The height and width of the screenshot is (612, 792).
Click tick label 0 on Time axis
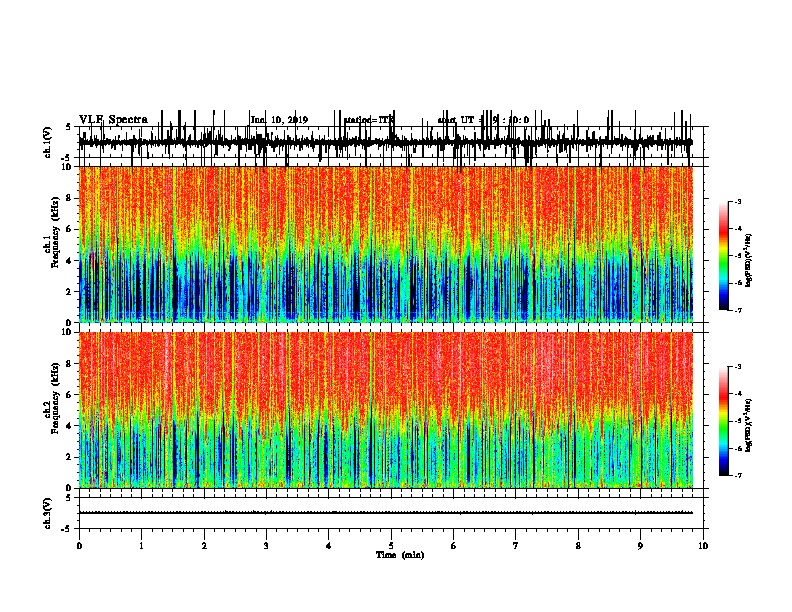(79, 546)
